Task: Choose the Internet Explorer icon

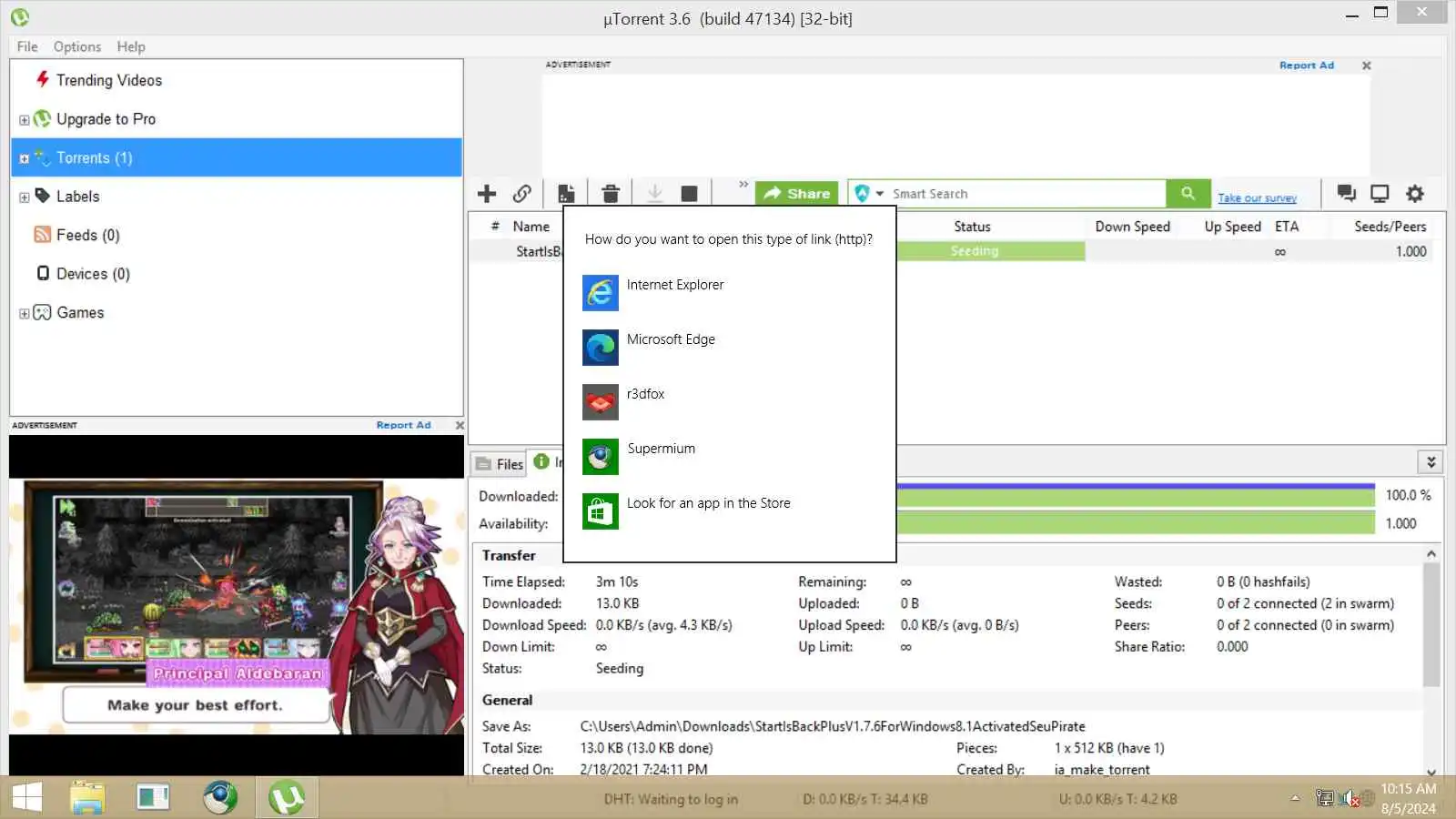Action: (x=601, y=293)
